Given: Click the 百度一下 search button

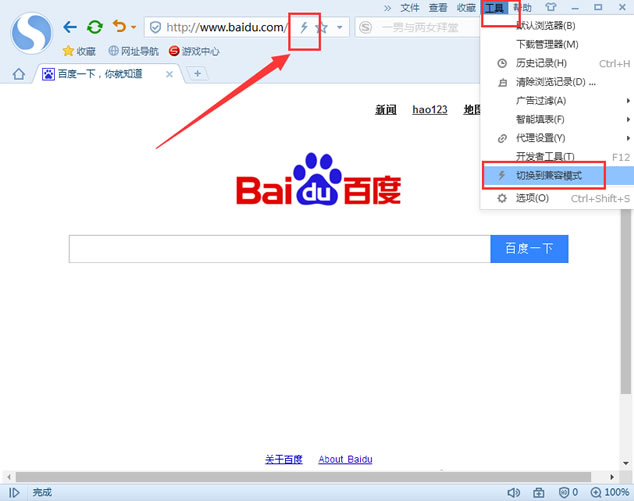Looking at the screenshot, I should 529,249.
